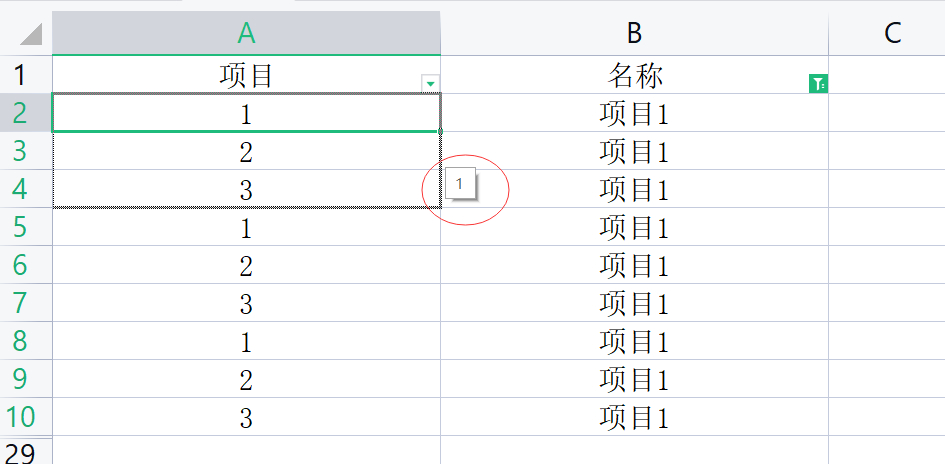Viewport: 945px width, 464px height.
Task: Select cell A4 containing 3
Action: 246,189
